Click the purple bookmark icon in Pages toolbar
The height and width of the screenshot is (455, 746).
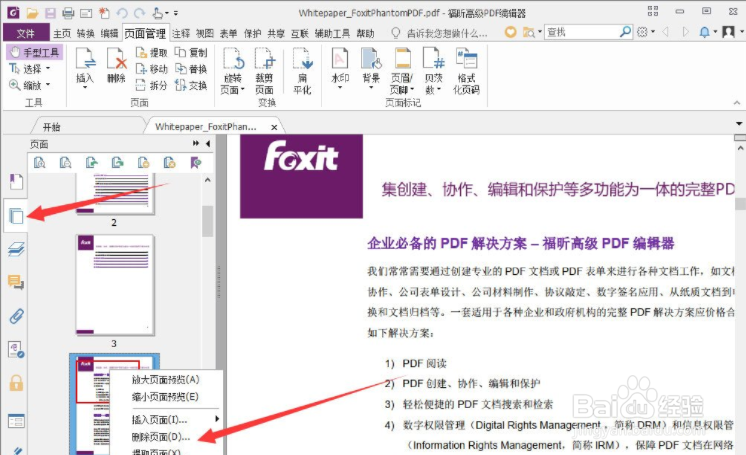point(195,163)
